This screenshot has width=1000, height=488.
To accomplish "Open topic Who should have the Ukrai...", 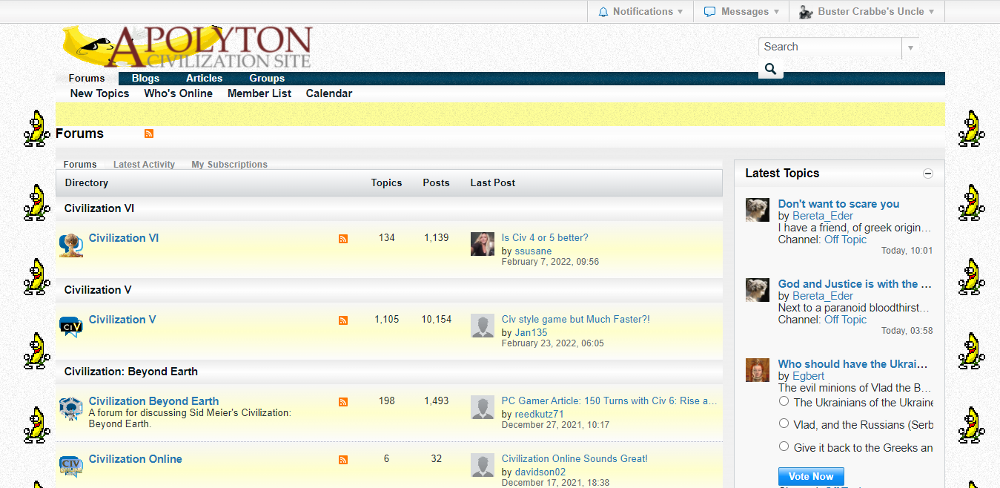I will coord(855,364).
